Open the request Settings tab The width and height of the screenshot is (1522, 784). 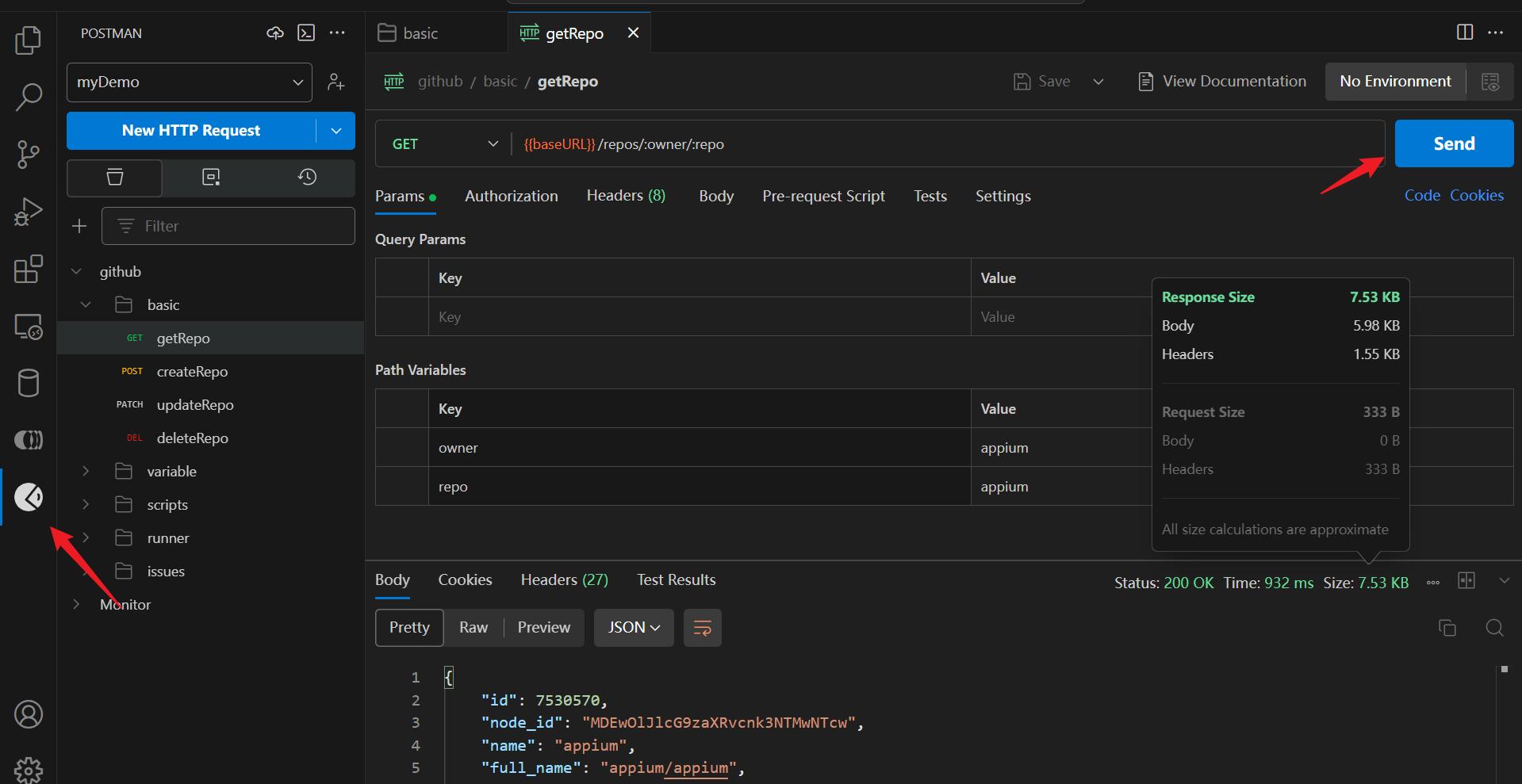pos(1003,196)
